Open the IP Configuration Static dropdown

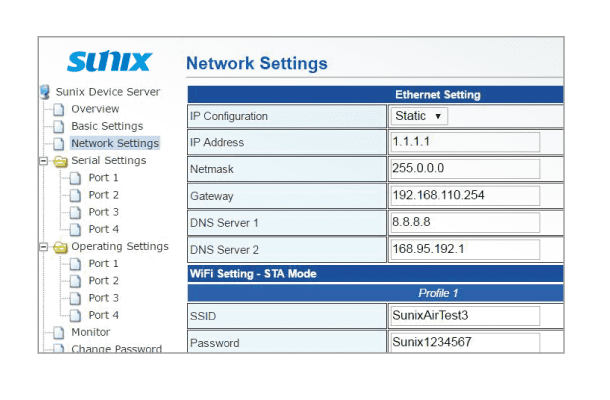coord(419,116)
